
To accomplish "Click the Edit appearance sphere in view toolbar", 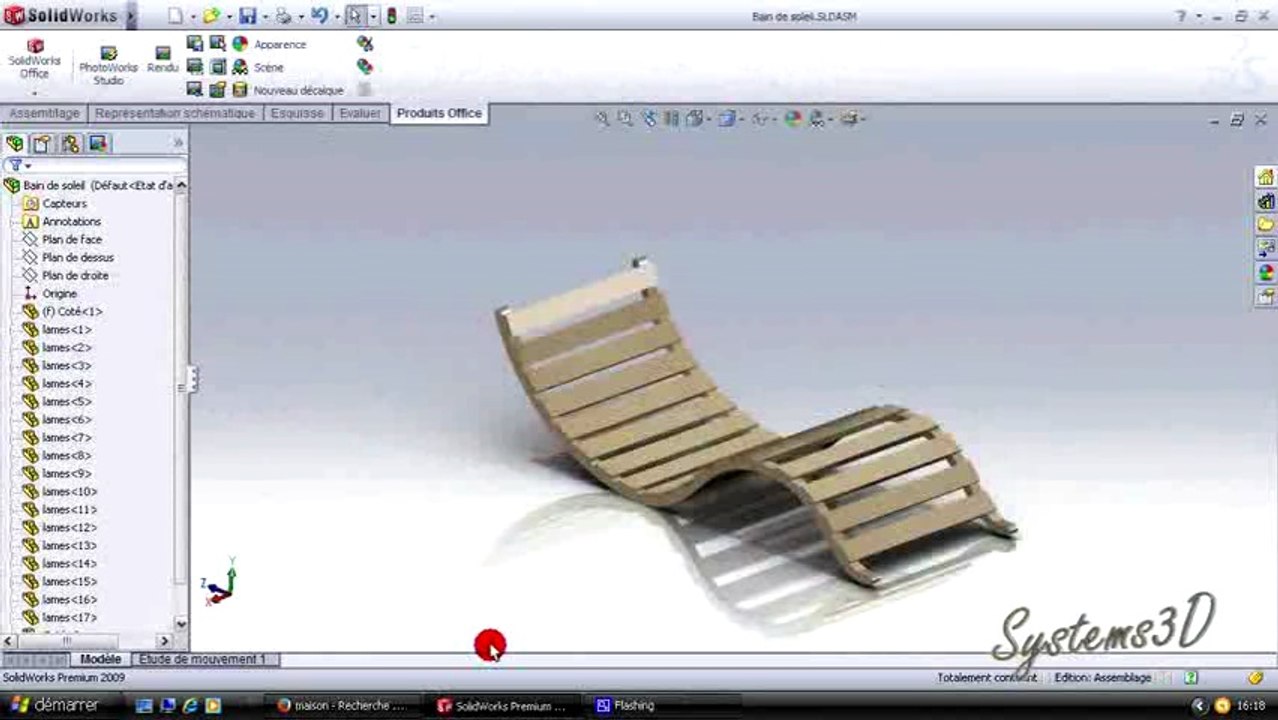I will 793,118.
